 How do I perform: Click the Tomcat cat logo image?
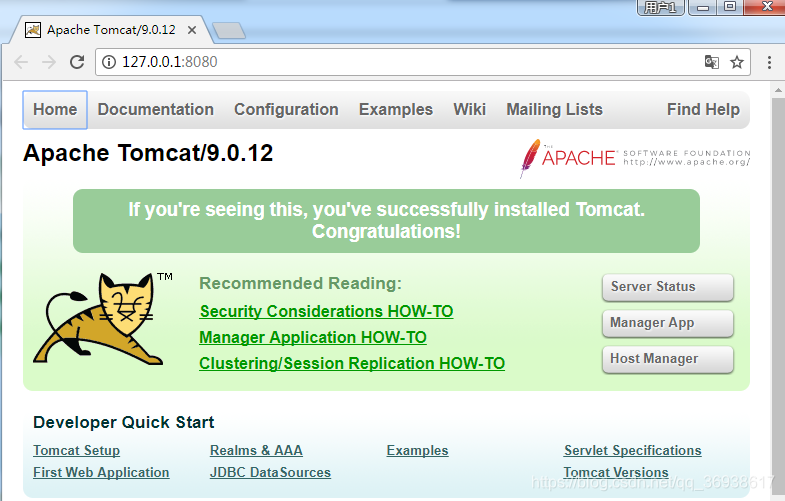coord(100,318)
